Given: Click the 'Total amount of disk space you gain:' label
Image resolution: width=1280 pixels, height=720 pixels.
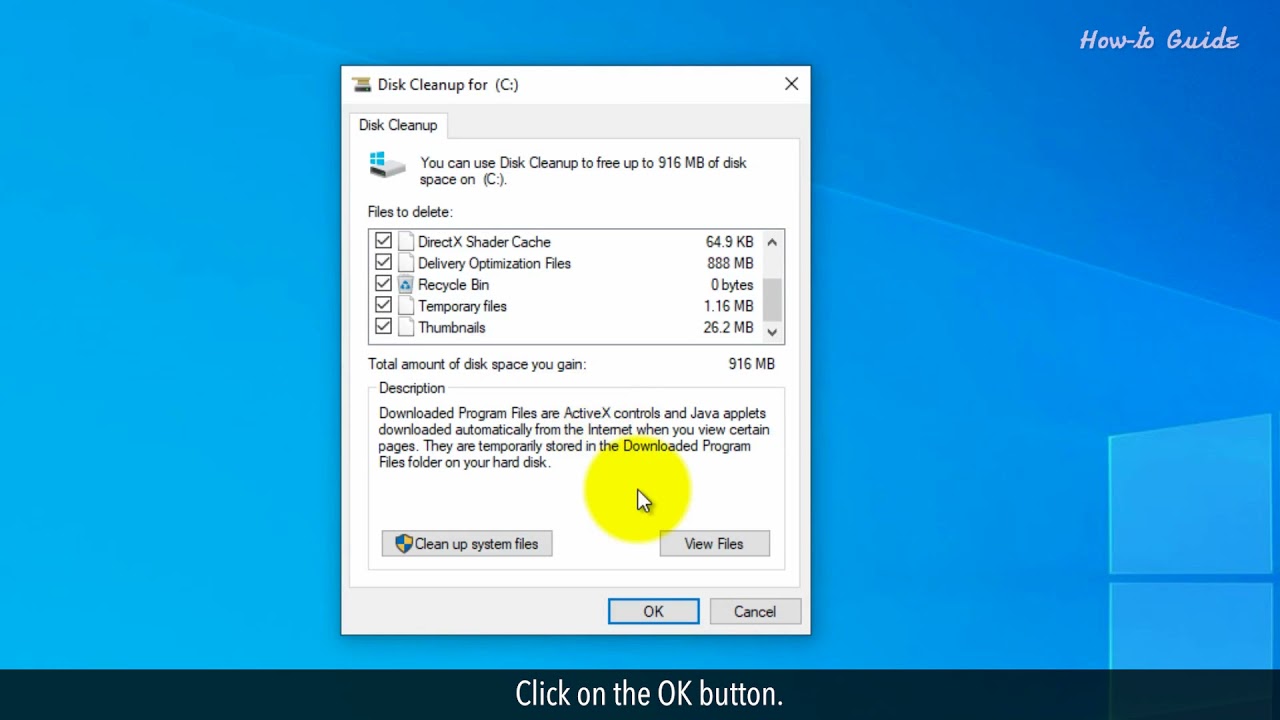Looking at the screenshot, I should click(x=477, y=364).
